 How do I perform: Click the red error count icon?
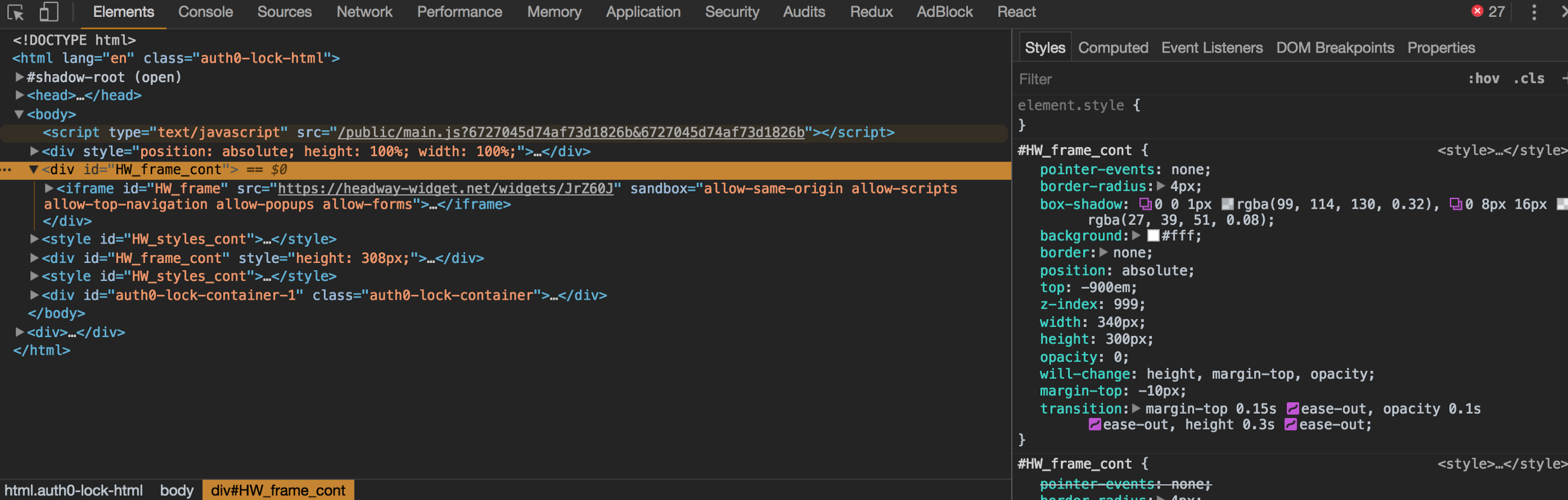(x=1477, y=11)
